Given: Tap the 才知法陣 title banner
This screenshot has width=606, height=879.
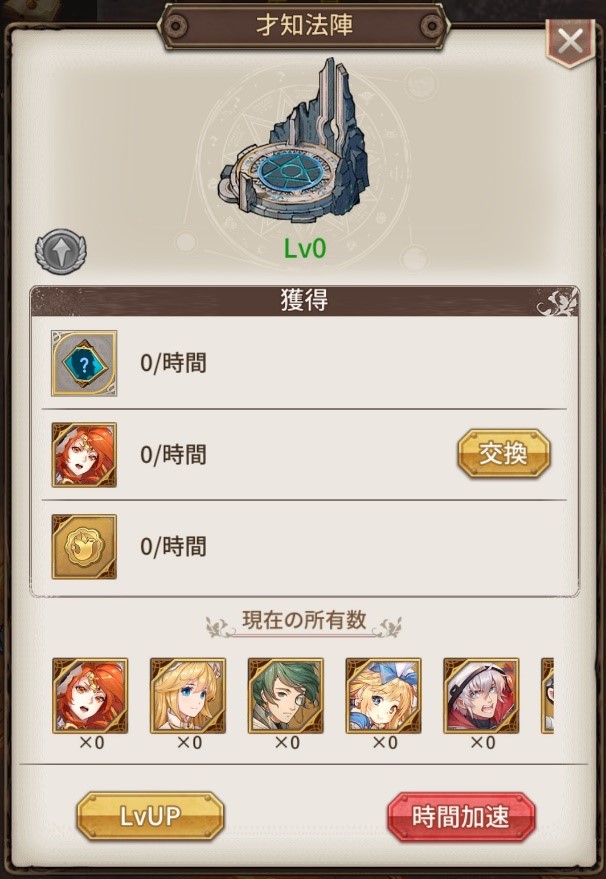Looking at the screenshot, I should coord(304,26).
